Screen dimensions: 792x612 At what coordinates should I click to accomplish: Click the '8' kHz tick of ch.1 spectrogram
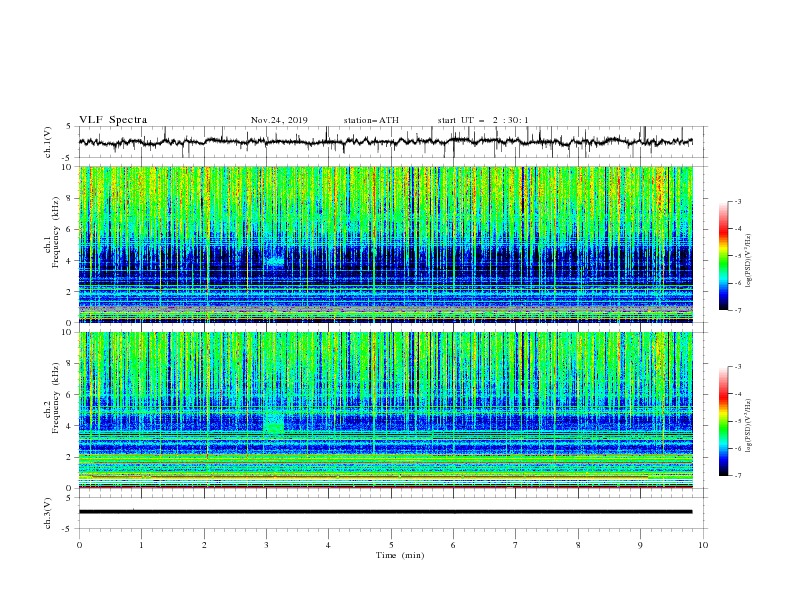[70, 198]
